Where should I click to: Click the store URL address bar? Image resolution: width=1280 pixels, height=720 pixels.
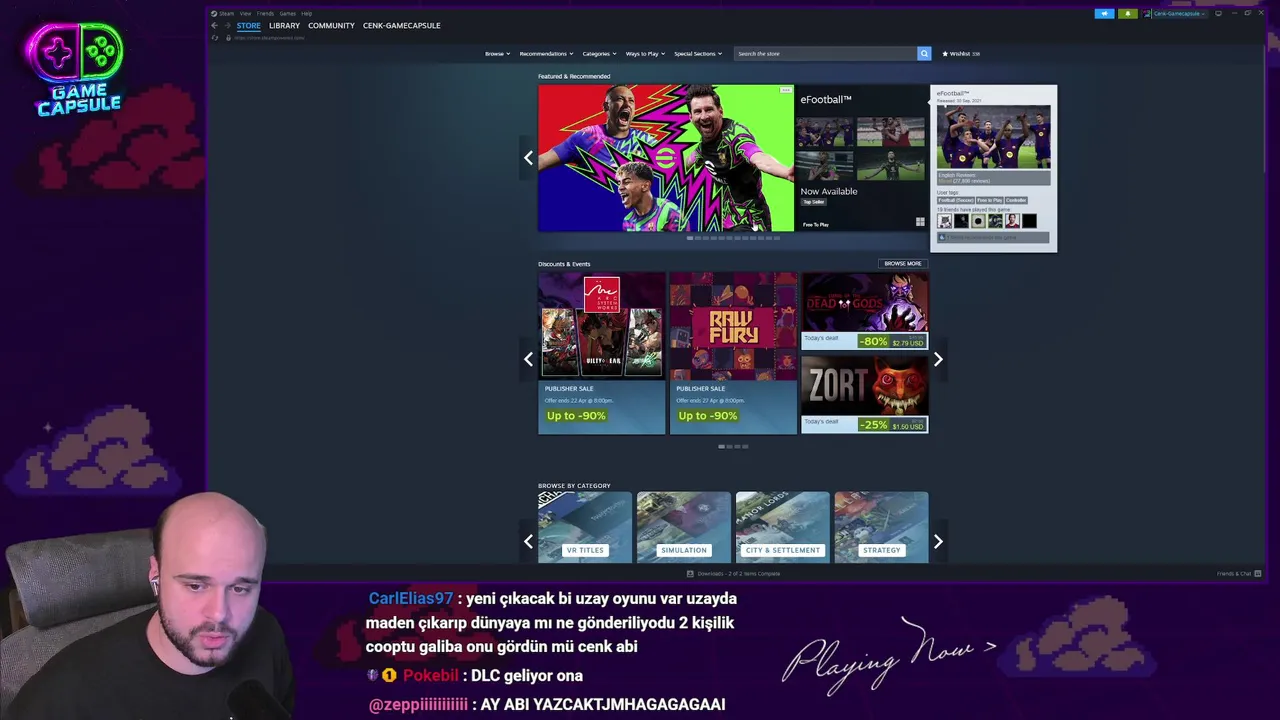(270, 38)
